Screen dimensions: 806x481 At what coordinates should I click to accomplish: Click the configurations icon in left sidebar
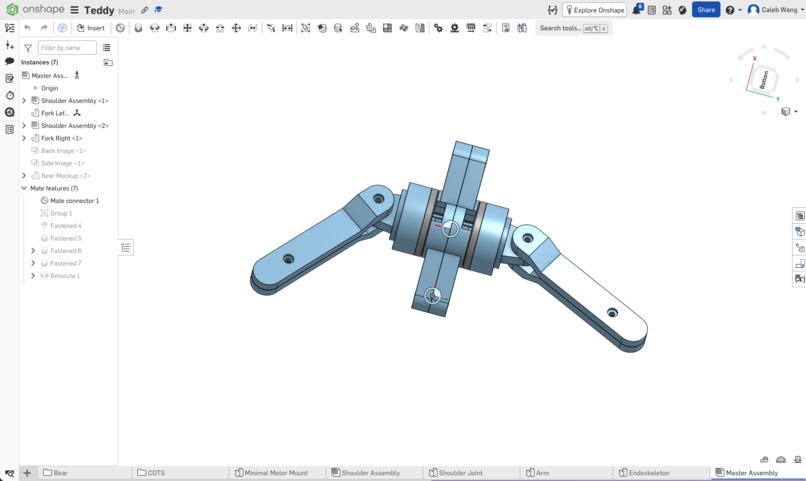coord(9,130)
